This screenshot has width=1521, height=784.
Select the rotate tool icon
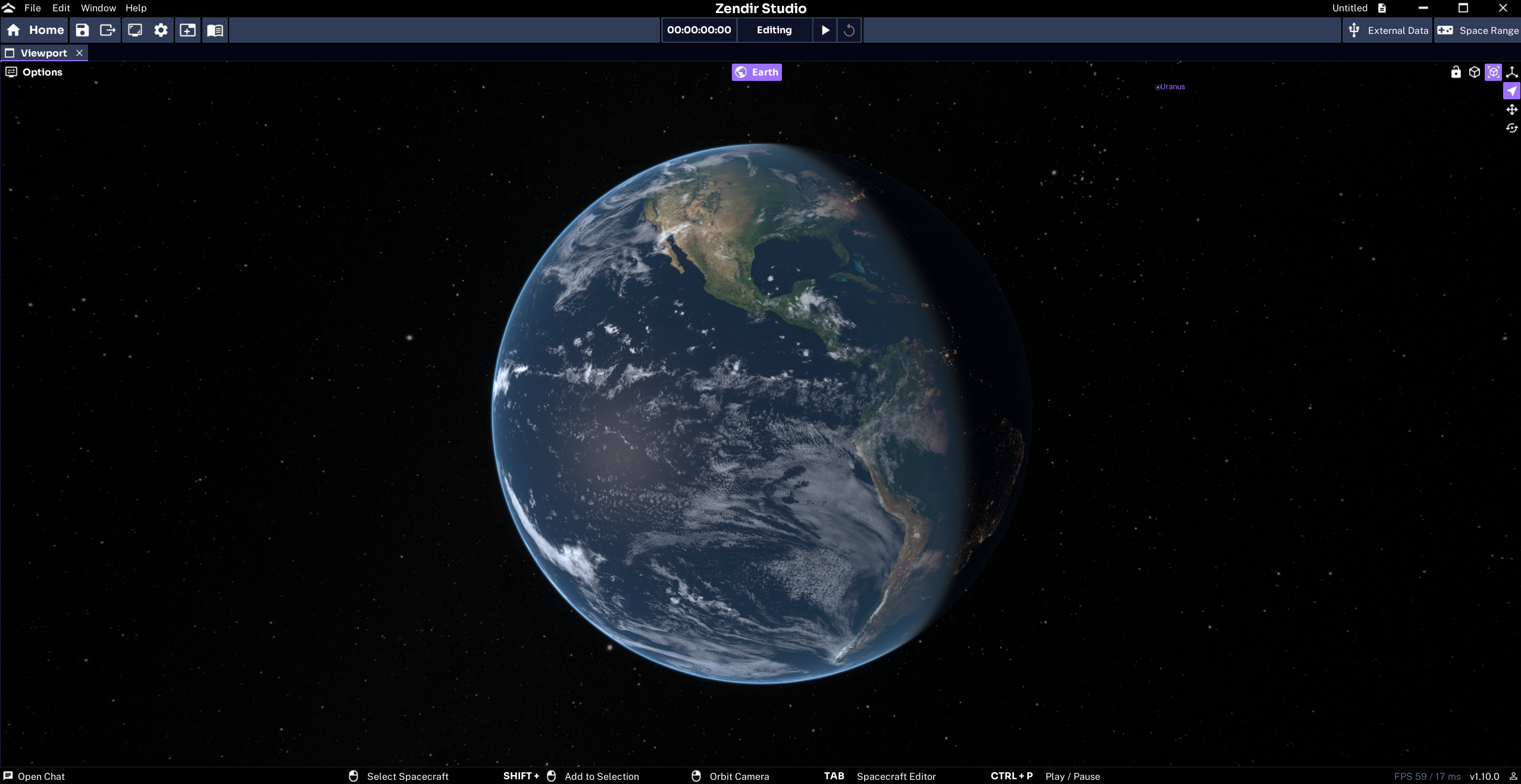point(1511,128)
